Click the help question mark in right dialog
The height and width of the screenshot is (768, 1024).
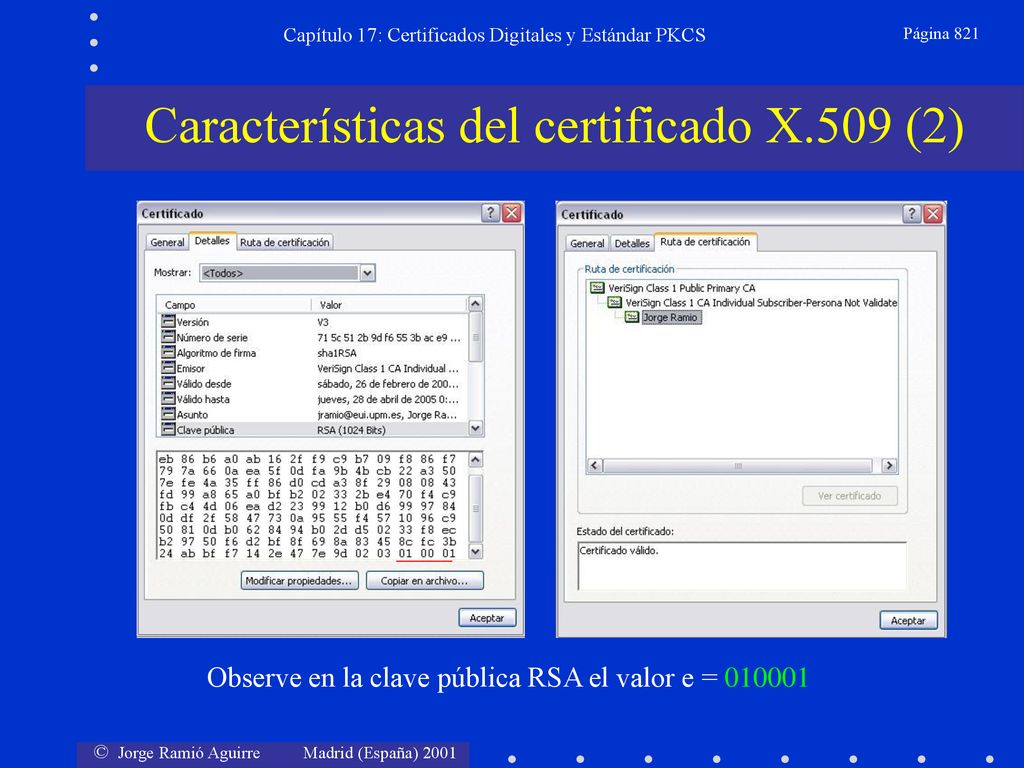pyautogui.click(x=912, y=214)
